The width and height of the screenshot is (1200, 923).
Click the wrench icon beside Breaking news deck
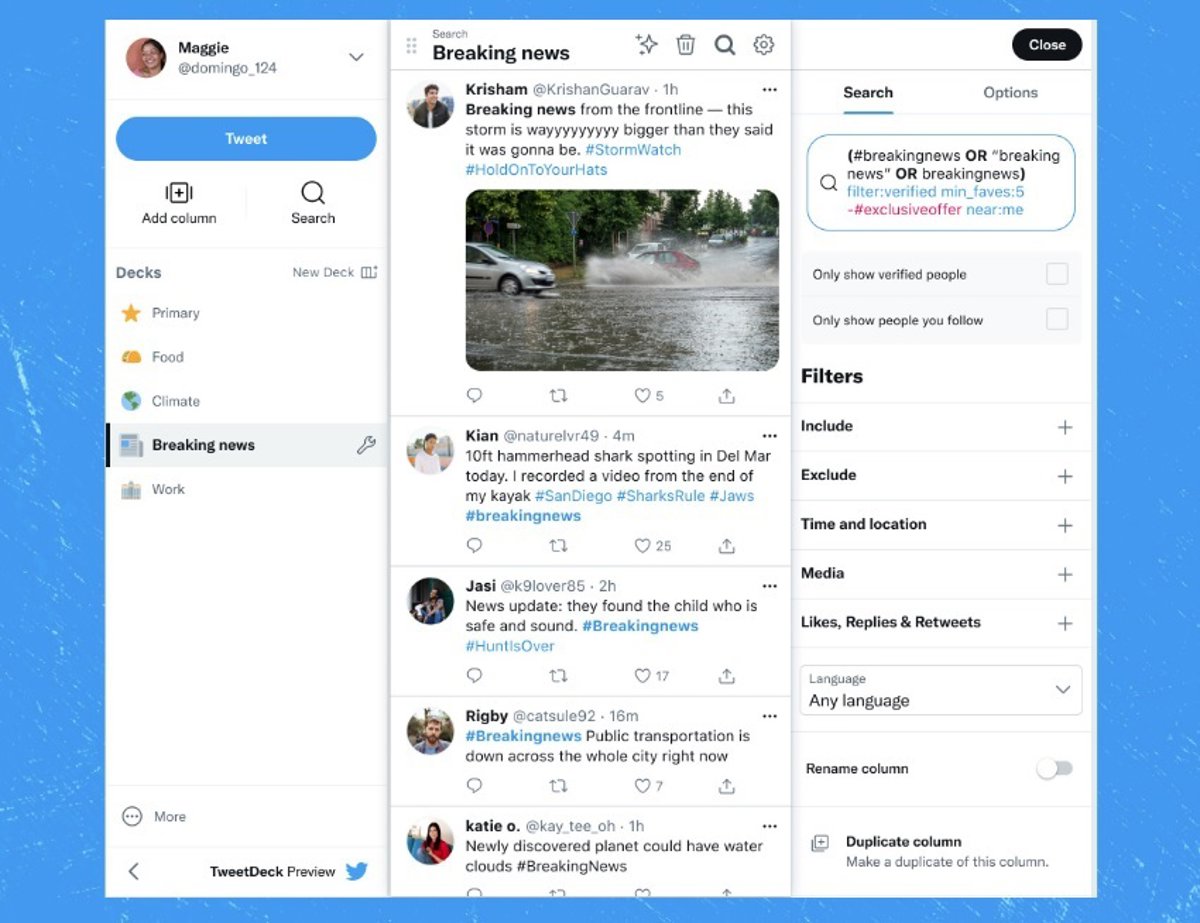point(366,446)
